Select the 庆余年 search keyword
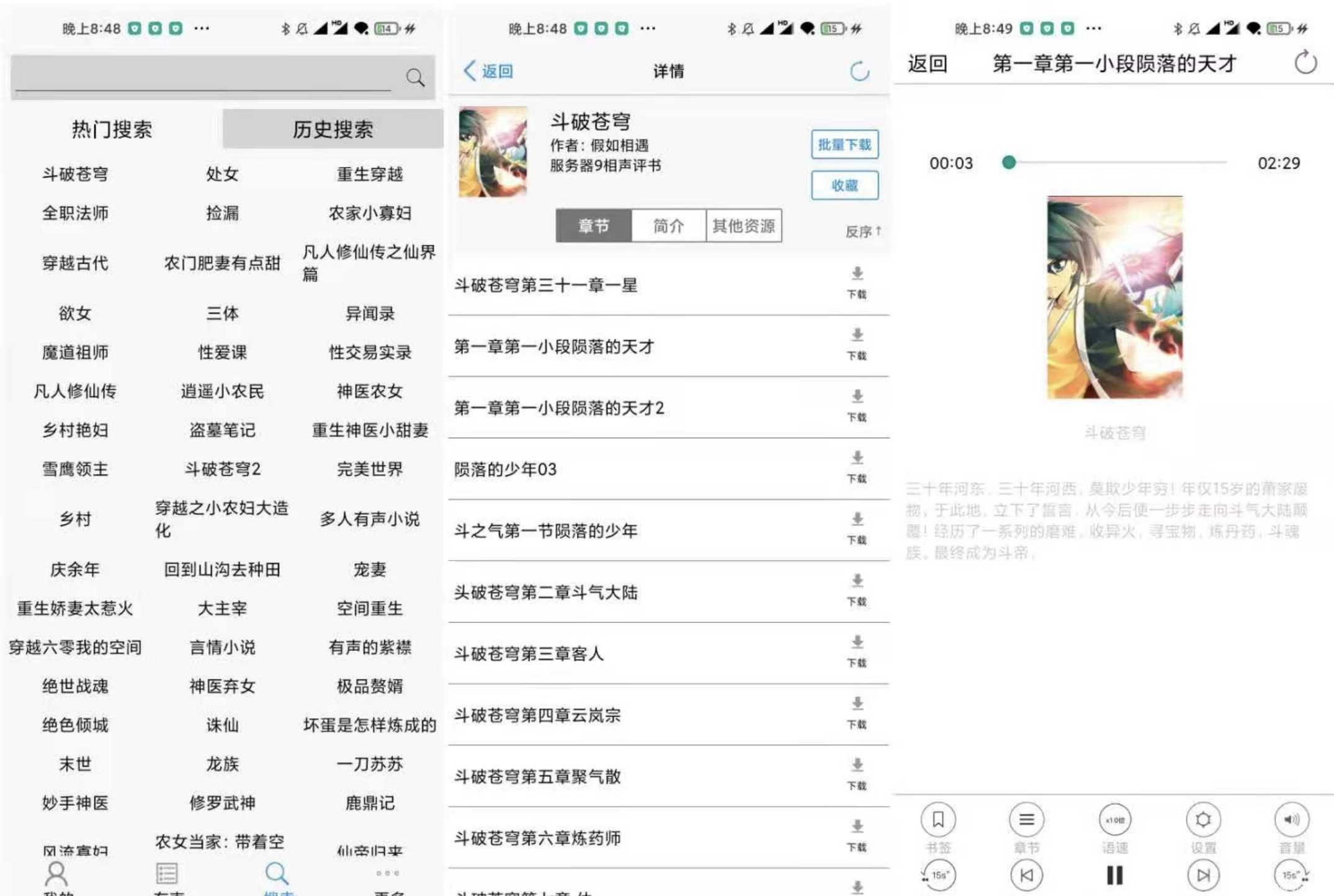The image size is (1334, 896). click(75, 570)
